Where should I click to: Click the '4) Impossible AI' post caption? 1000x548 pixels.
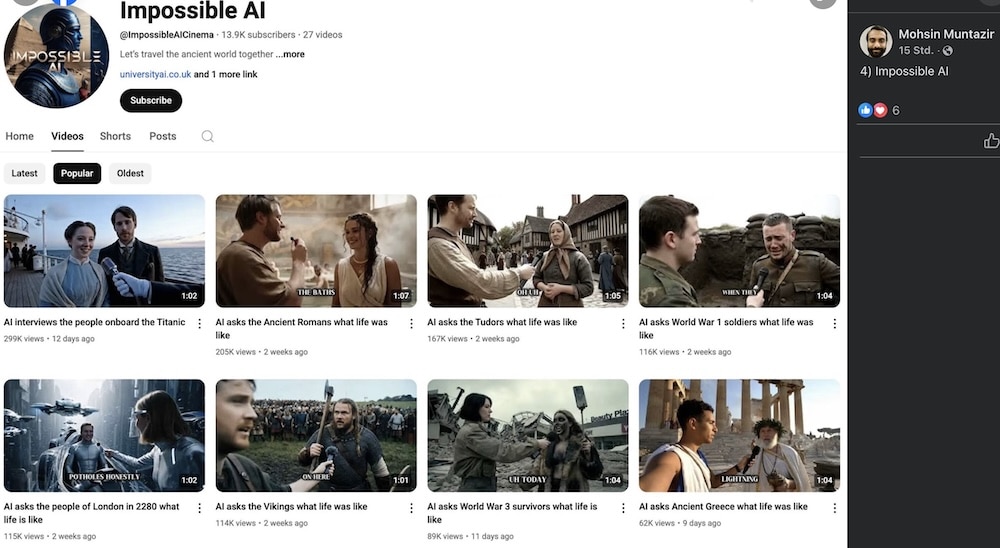904,71
